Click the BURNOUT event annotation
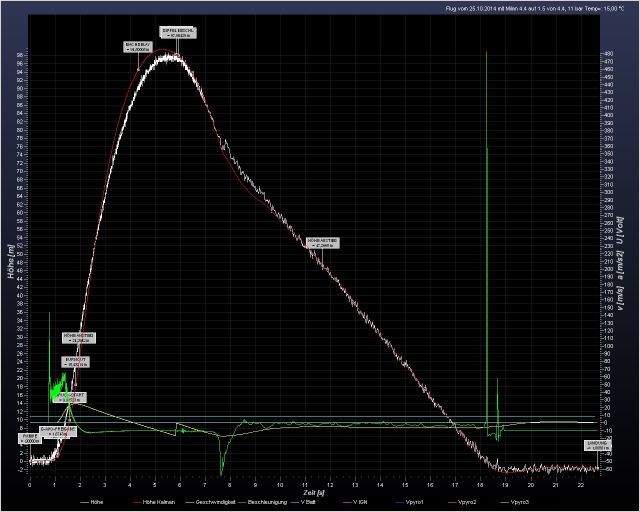The width and height of the screenshot is (640, 512). (x=79, y=364)
